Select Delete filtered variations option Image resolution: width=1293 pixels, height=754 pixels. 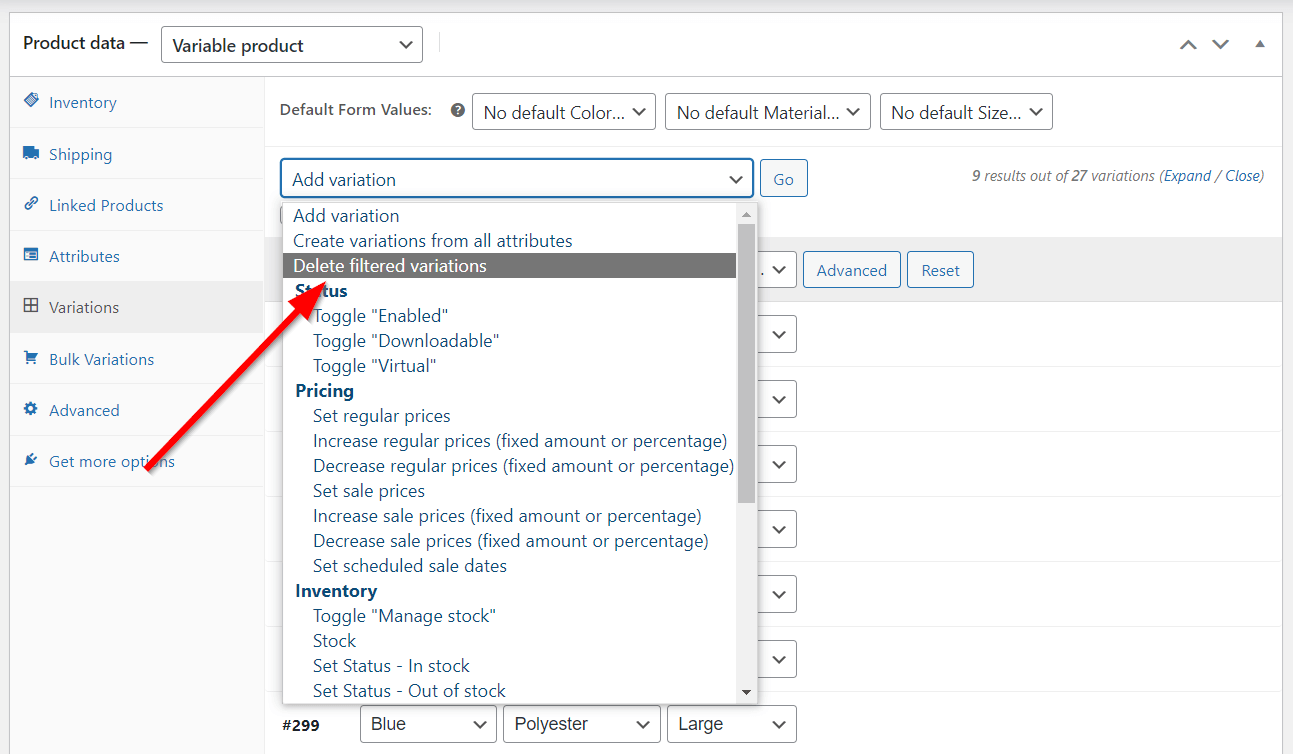[x=510, y=265]
